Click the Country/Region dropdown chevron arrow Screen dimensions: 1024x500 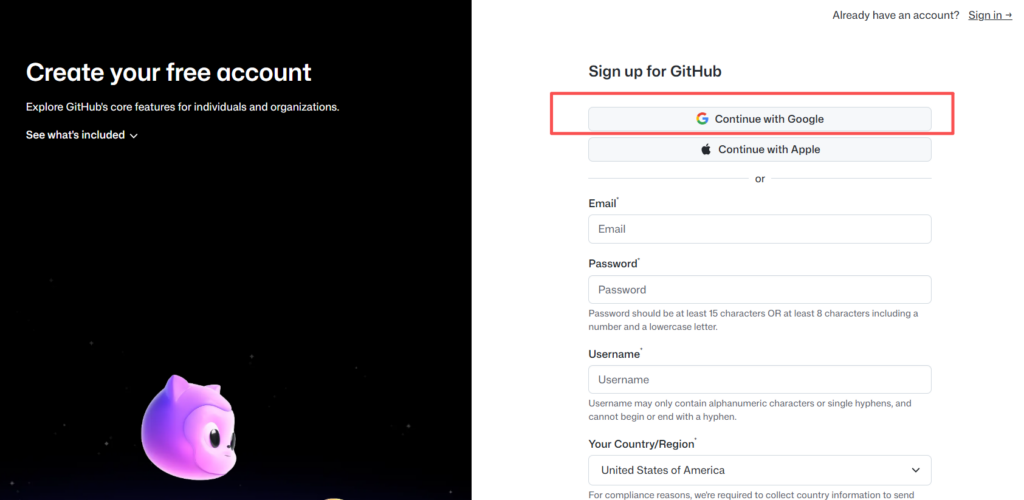pyautogui.click(x=915, y=470)
